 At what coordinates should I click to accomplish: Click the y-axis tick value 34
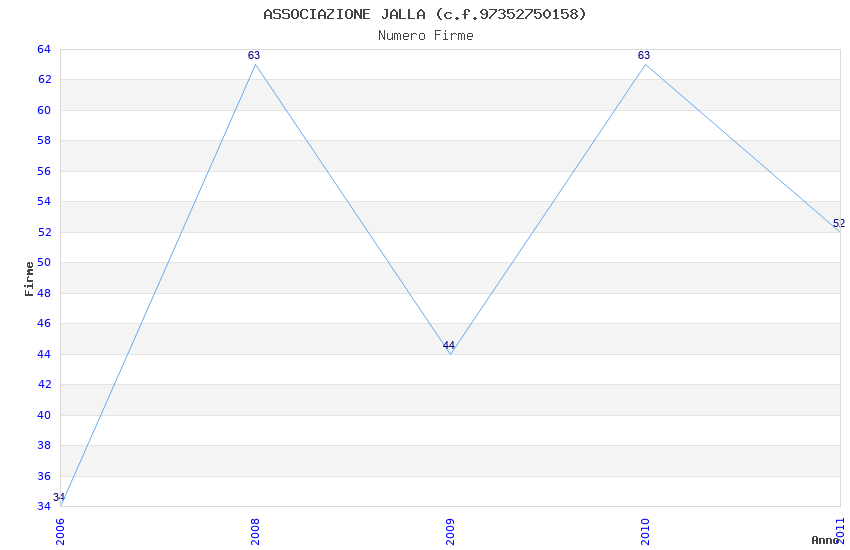[x=44, y=506]
